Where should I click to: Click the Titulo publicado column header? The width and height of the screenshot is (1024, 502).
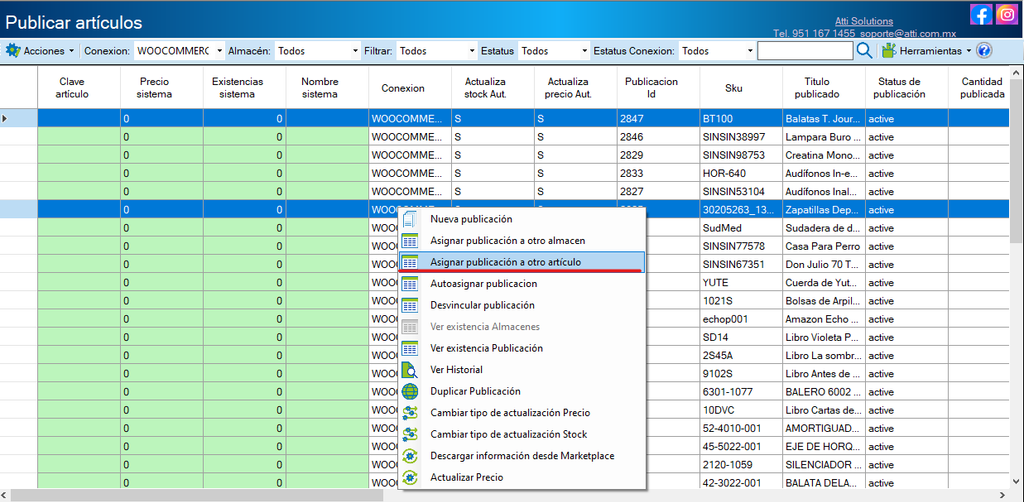click(824, 87)
